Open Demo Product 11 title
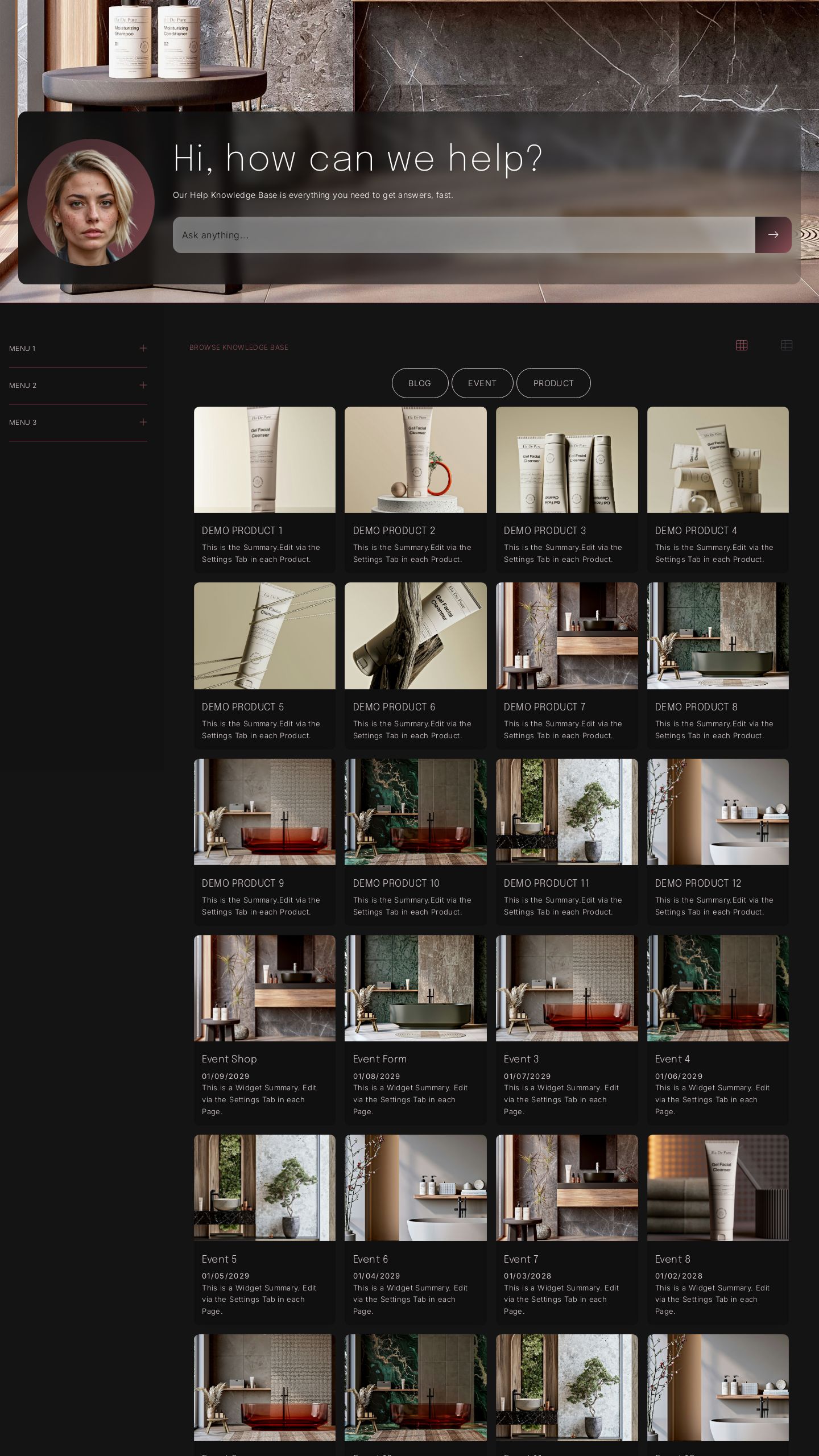The image size is (819, 1456). pyautogui.click(x=547, y=883)
